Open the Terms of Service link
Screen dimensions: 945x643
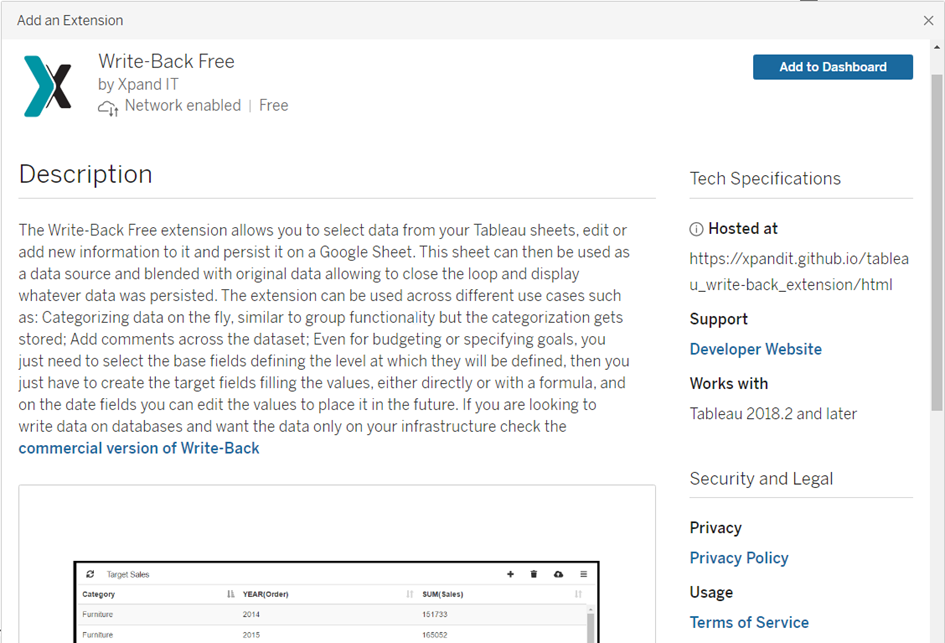(x=749, y=623)
